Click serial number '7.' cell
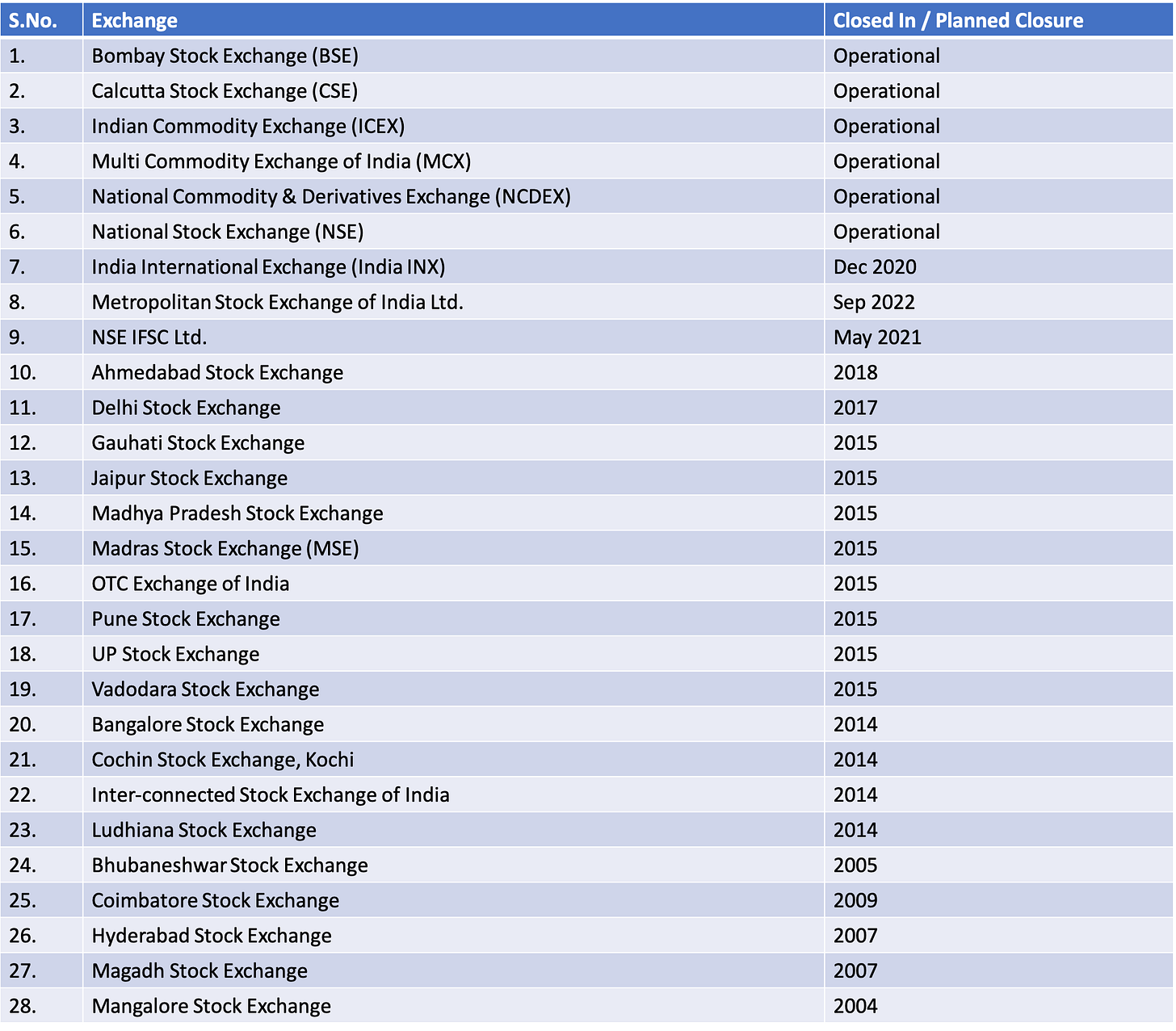The height and width of the screenshot is (1031, 1176). 41,266
